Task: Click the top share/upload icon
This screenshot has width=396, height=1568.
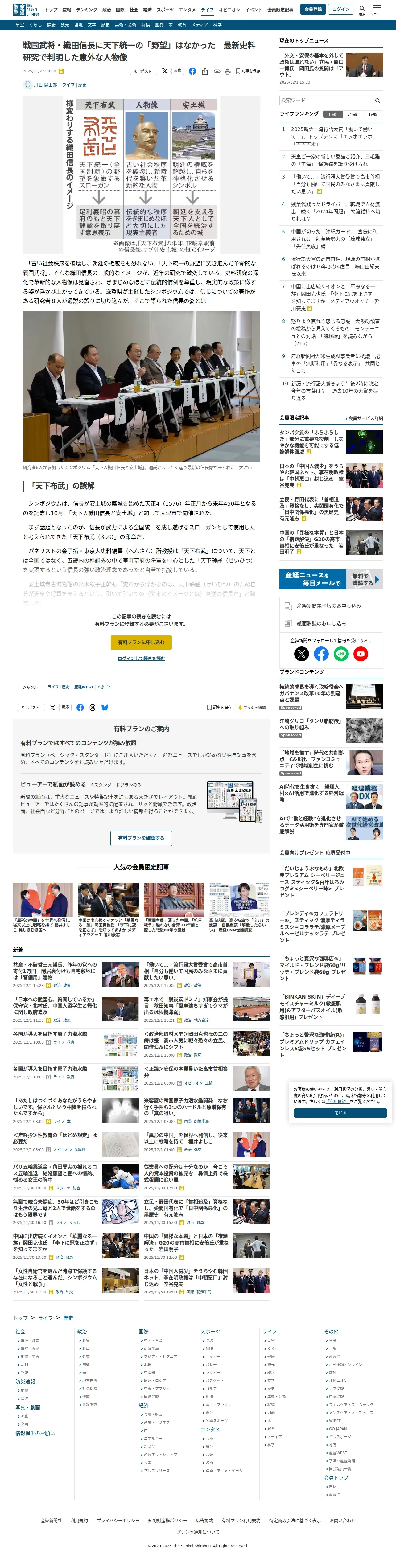Action: pos(205,71)
